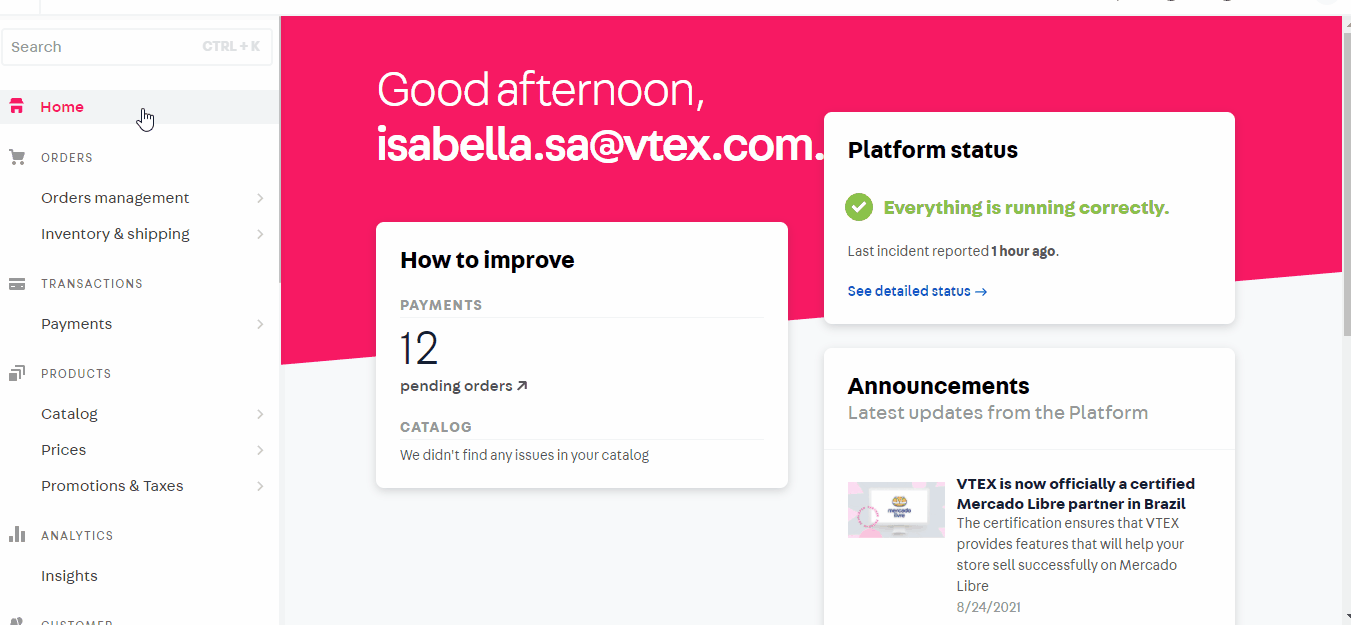Image resolution: width=1351 pixels, height=625 pixels.
Task: Open Insights in the Analytics section
Action: click(x=69, y=576)
